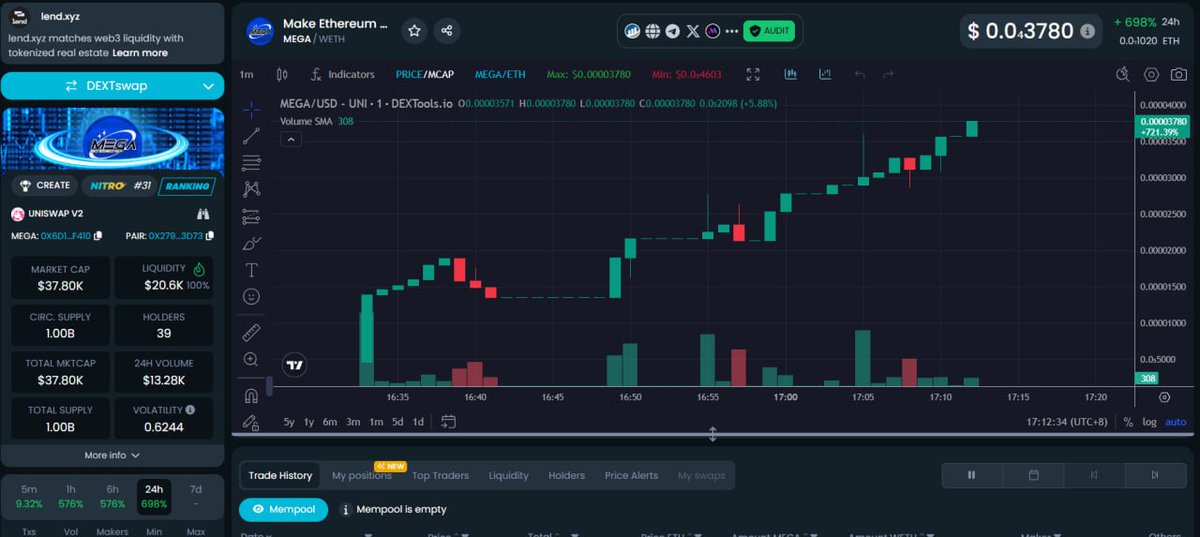This screenshot has width=1200, height=537.
Task: Select the 6h performance period
Action: click(x=112, y=496)
